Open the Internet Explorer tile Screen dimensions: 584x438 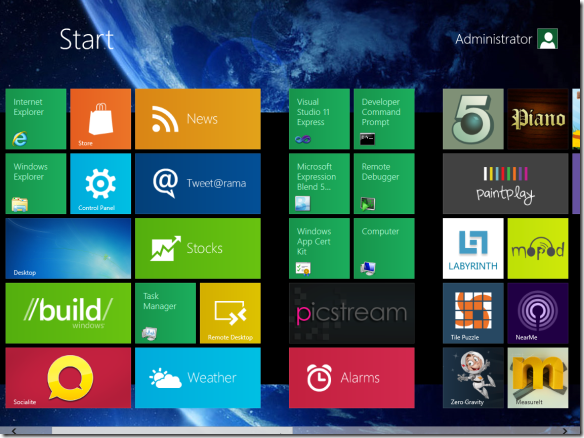click(36, 119)
